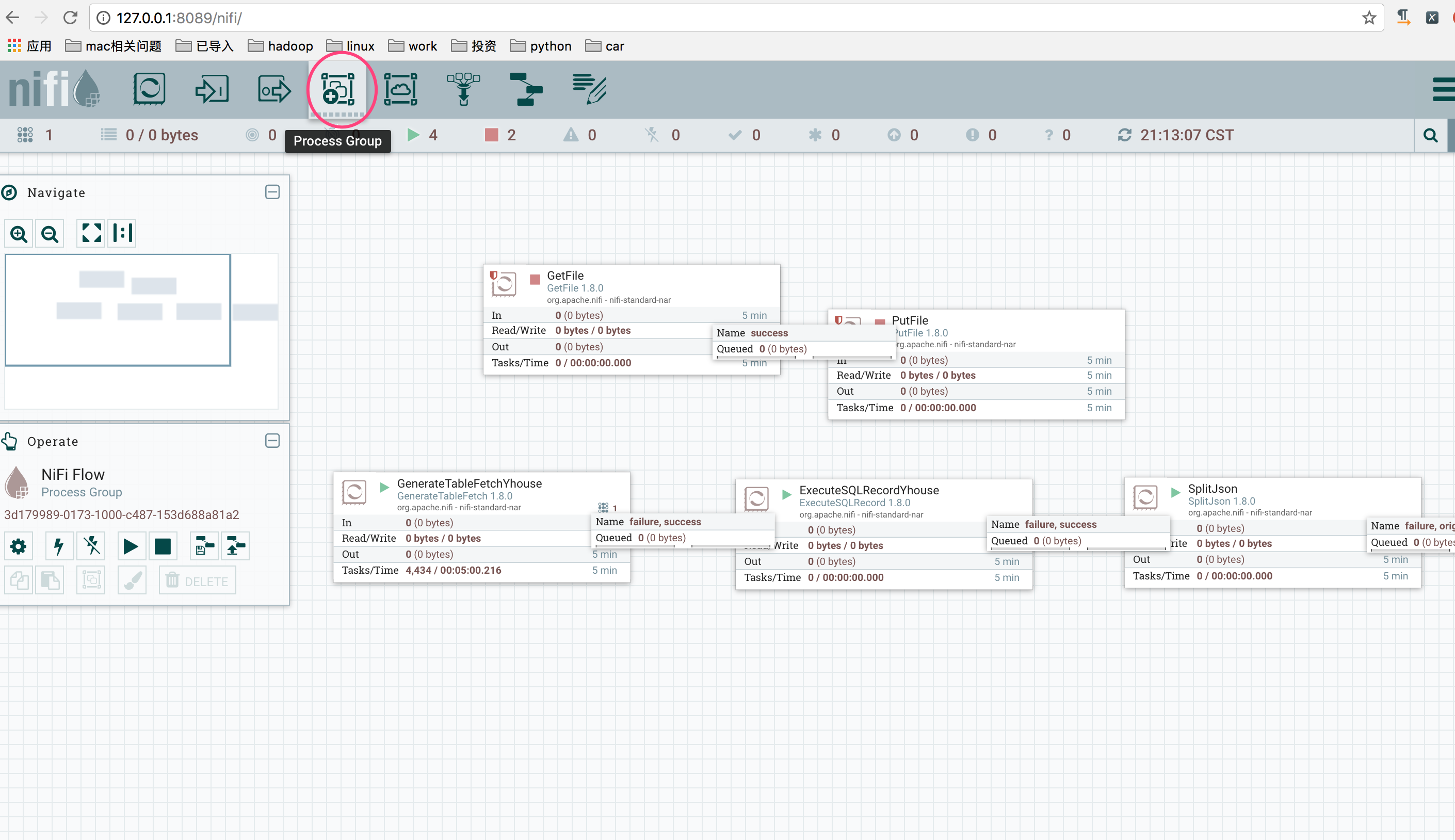Click the process group ID text
The height and width of the screenshot is (840, 1455).
click(121, 514)
